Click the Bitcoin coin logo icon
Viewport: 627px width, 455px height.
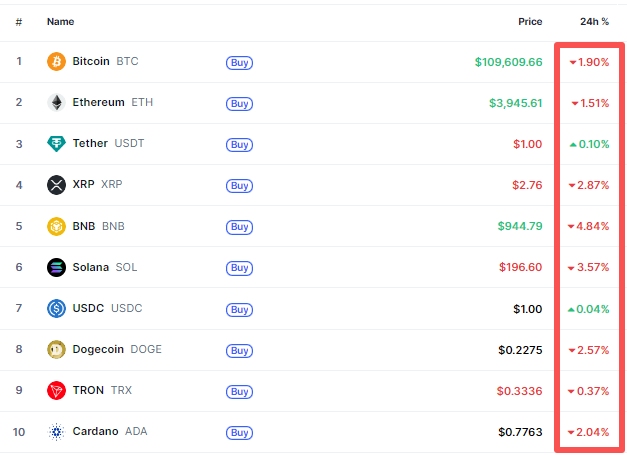56,62
